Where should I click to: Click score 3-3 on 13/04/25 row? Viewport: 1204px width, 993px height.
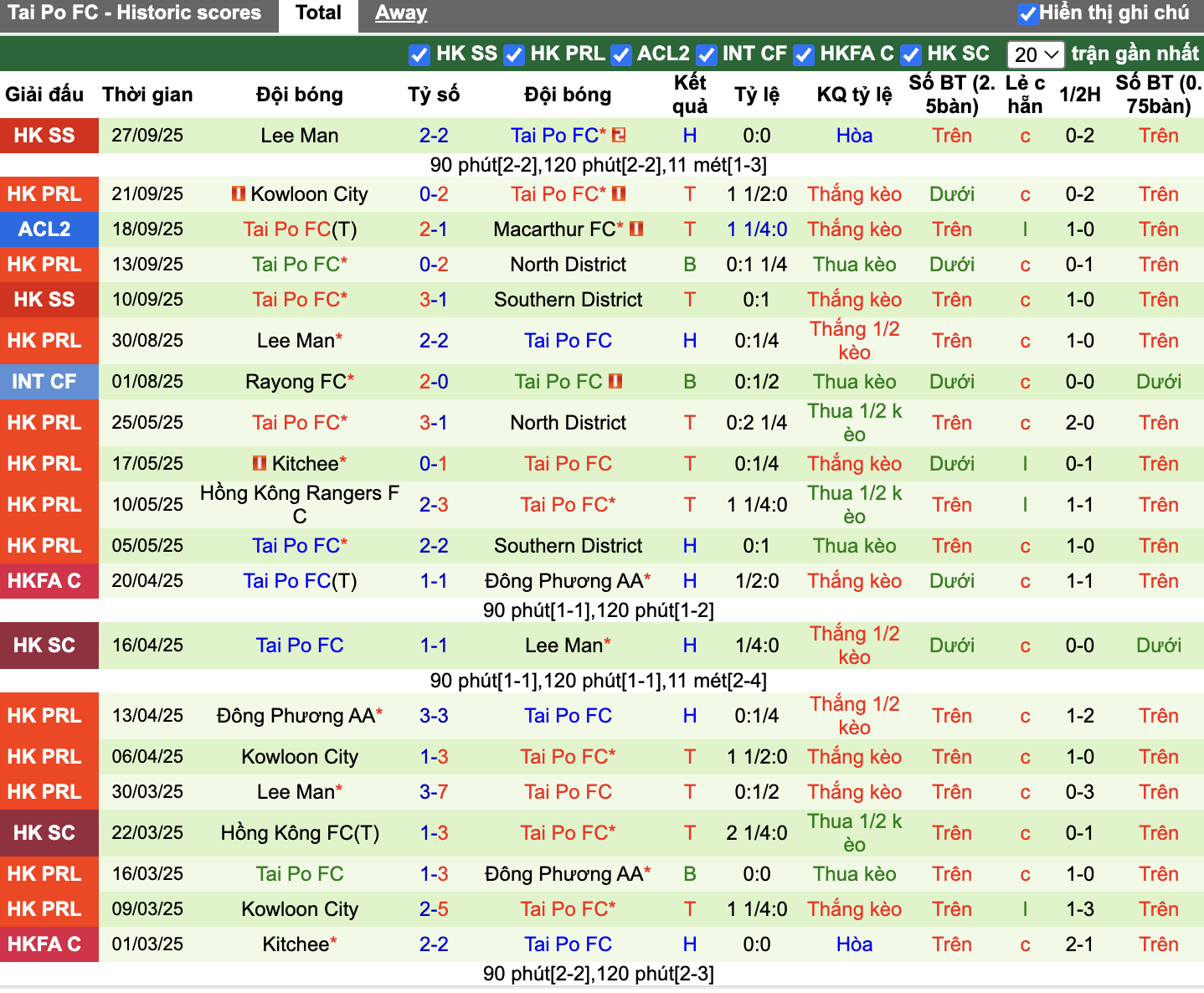(434, 716)
